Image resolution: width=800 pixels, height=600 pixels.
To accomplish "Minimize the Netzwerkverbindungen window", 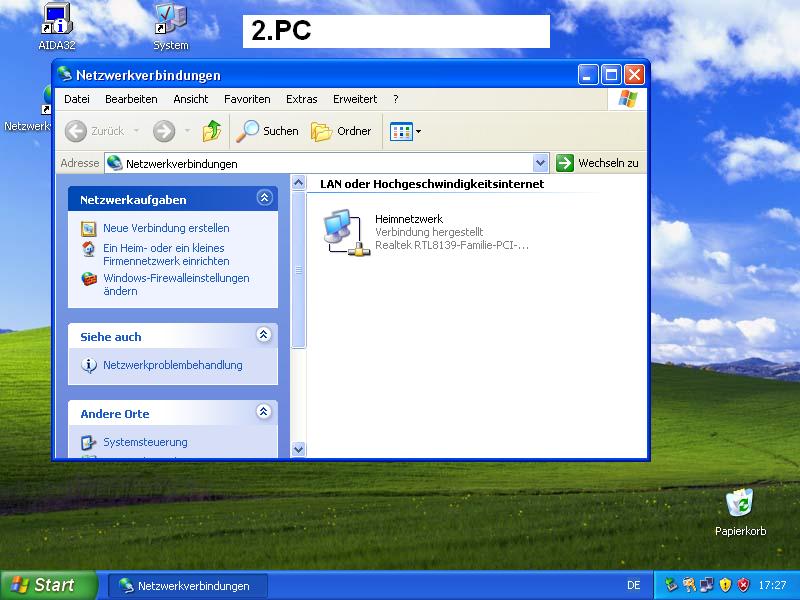I will click(588, 75).
